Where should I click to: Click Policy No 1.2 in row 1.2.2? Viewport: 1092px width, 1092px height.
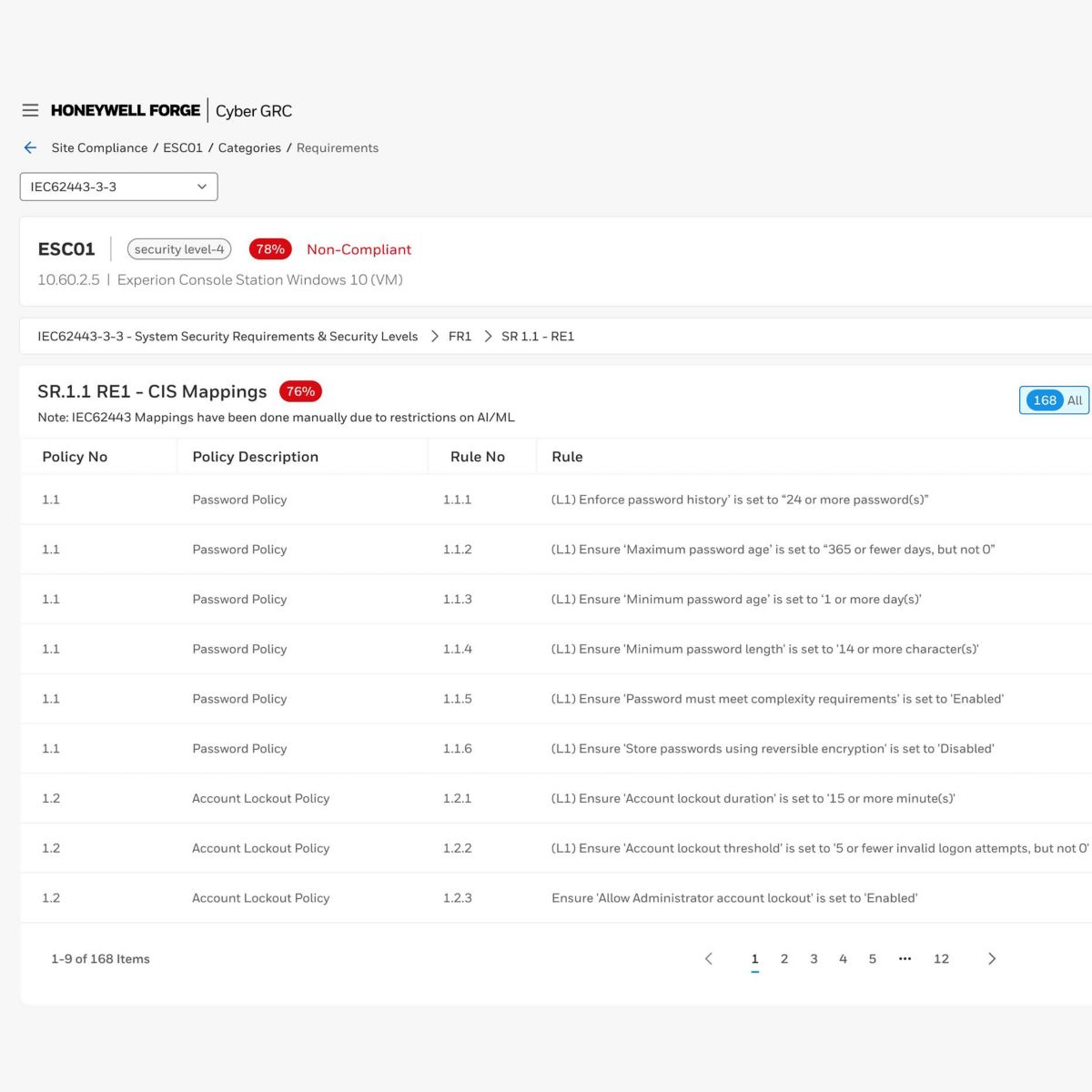pyautogui.click(x=51, y=848)
